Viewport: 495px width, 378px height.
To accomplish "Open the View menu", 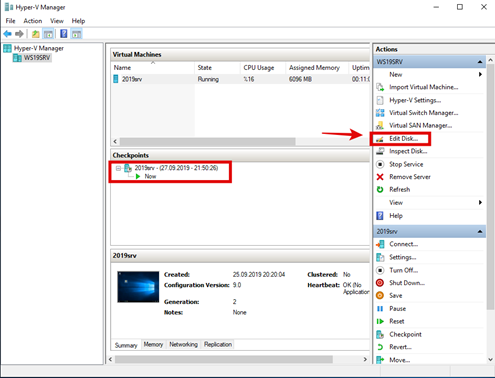I will click(57, 21).
